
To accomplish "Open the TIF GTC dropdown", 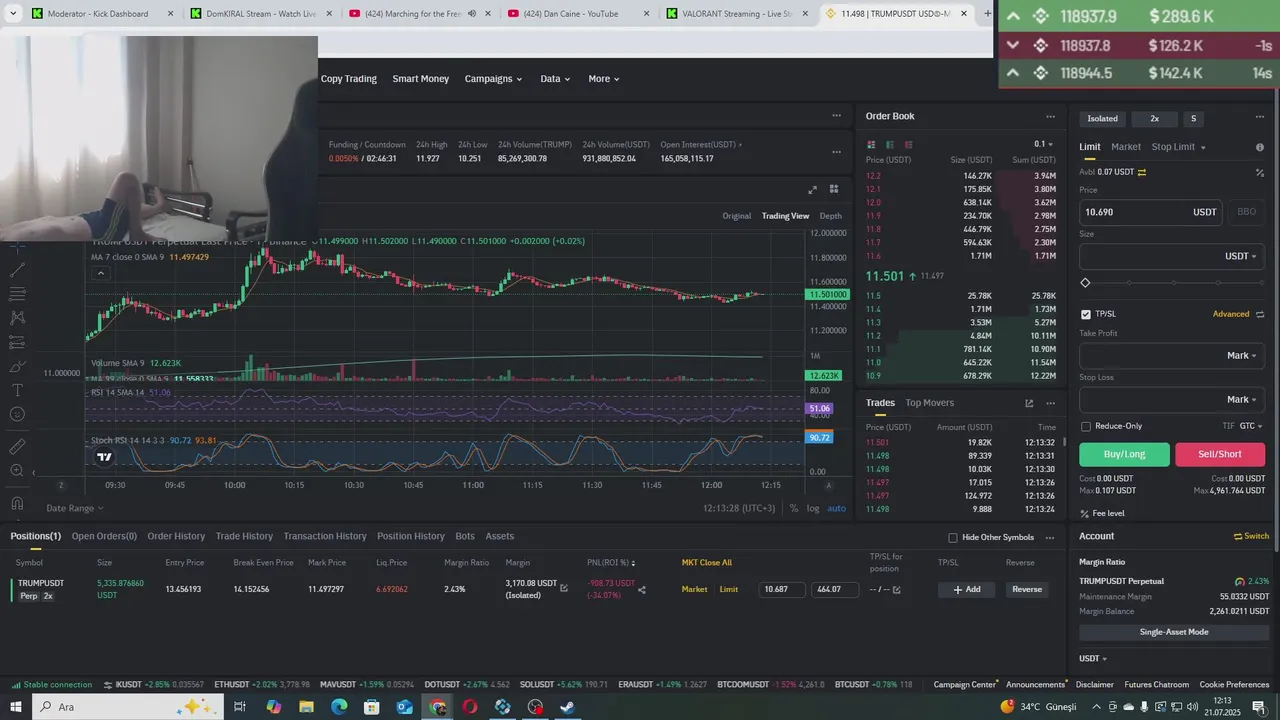I will pos(1251,426).
